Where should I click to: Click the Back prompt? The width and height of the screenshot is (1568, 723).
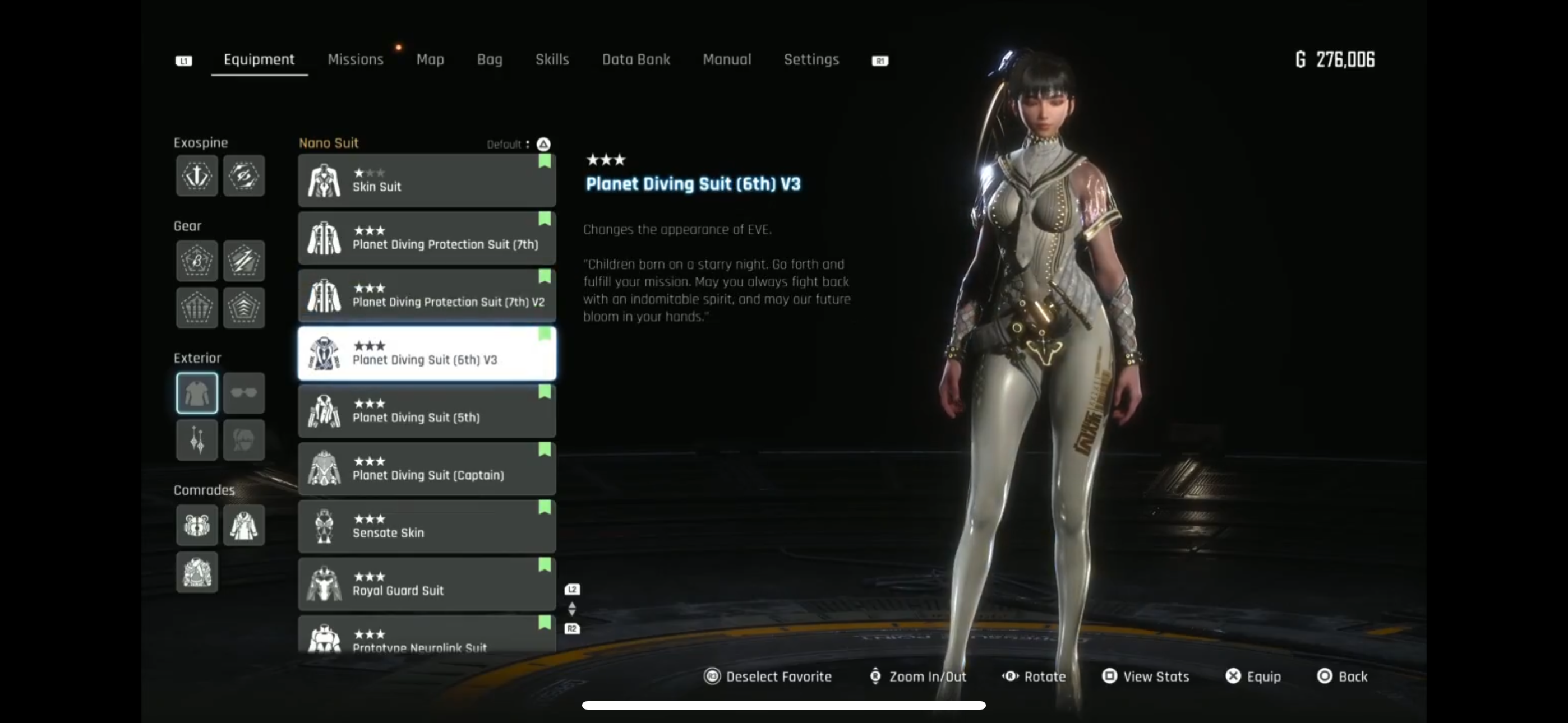tap(1342, 676)
